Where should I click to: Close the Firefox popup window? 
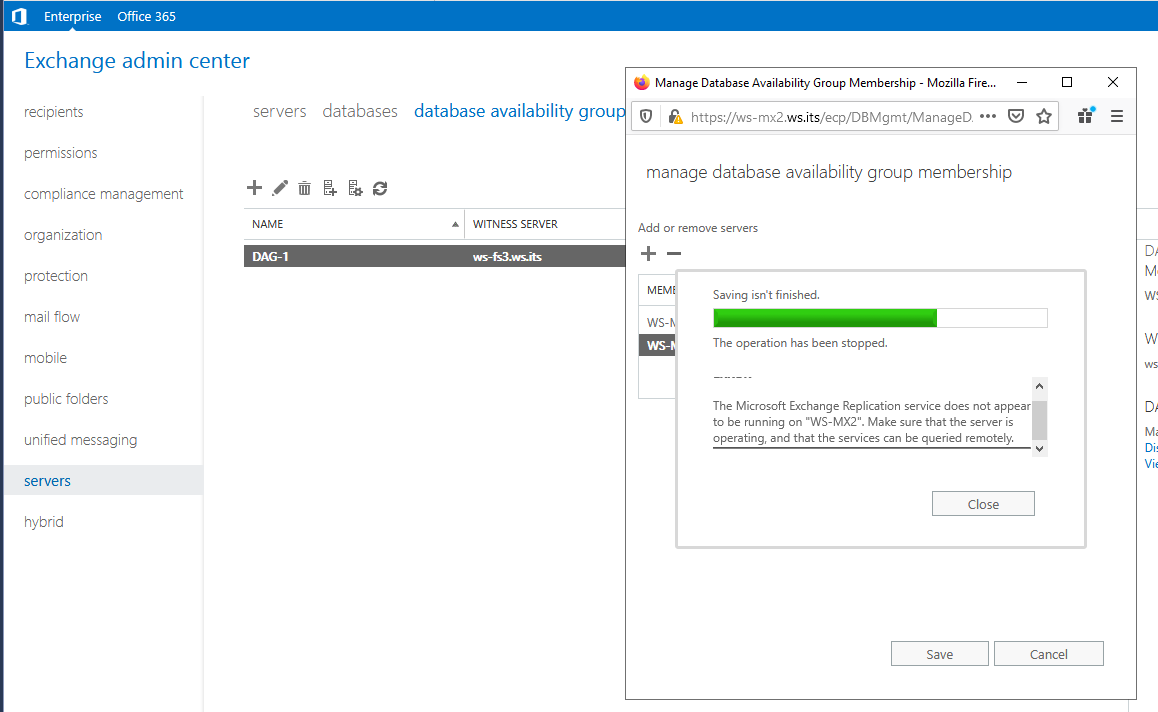[x=1113, y=82]
